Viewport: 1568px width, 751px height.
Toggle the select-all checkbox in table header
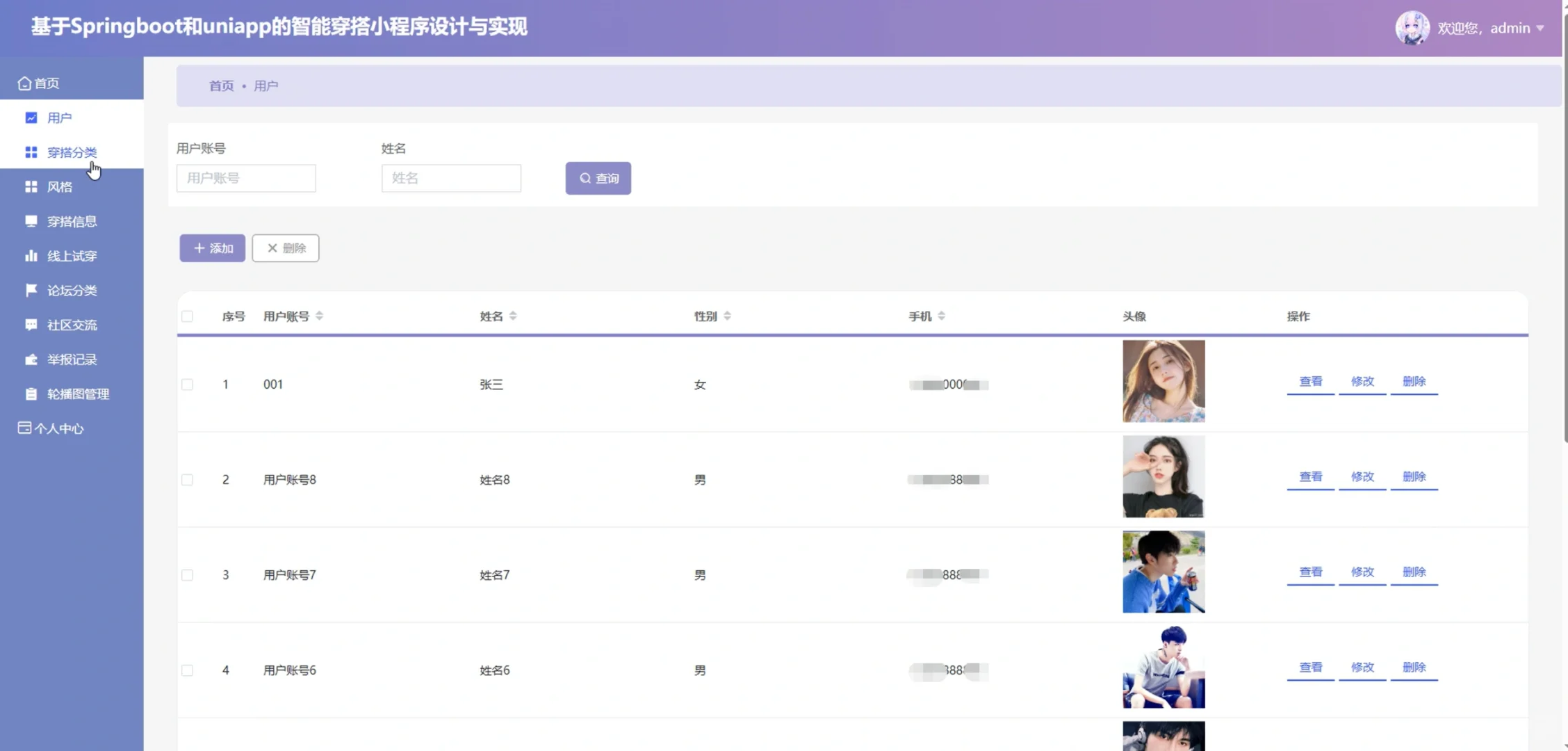coord(187,316)
